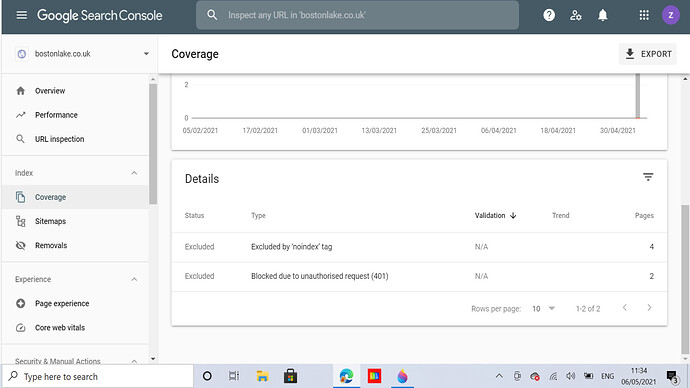
Task: Collapse the Index section
Action: click(134, 173)
